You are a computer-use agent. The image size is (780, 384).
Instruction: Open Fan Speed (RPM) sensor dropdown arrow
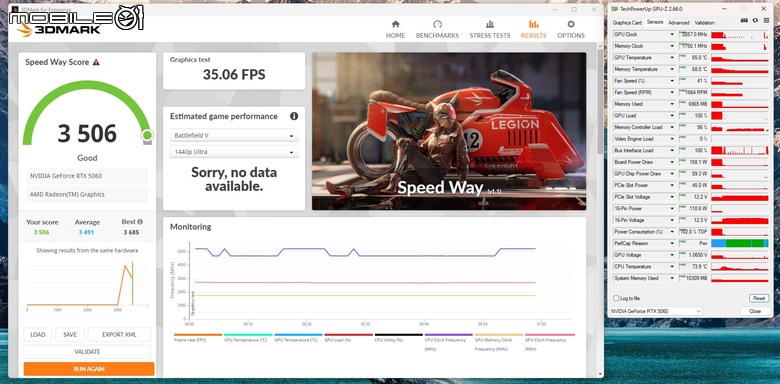(672, 93)
